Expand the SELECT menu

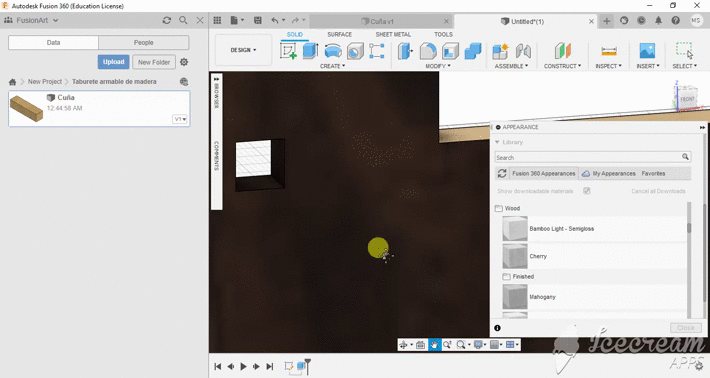coord(684,66)
